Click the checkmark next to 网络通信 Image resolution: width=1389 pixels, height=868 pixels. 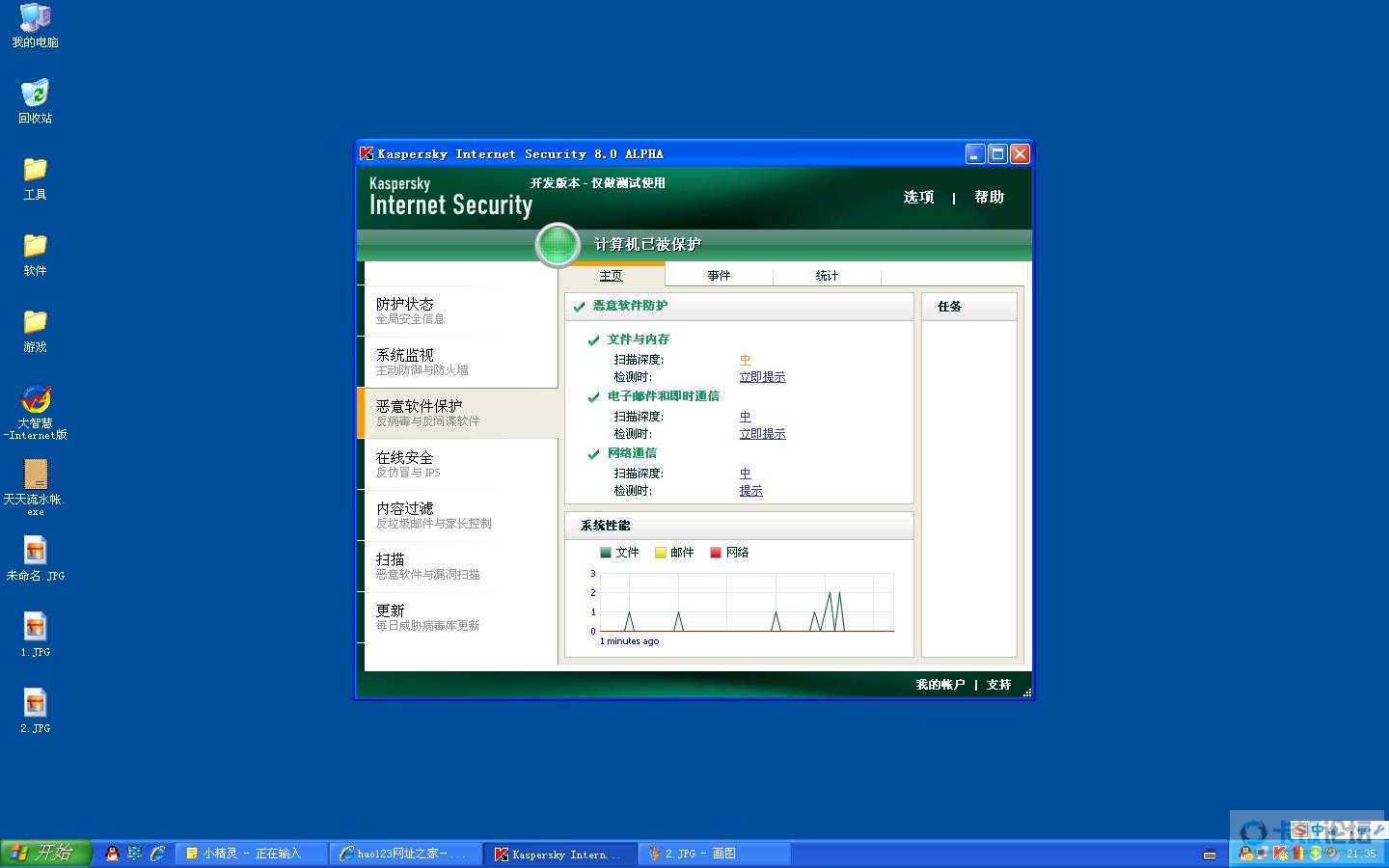click(x=594, y=454)
